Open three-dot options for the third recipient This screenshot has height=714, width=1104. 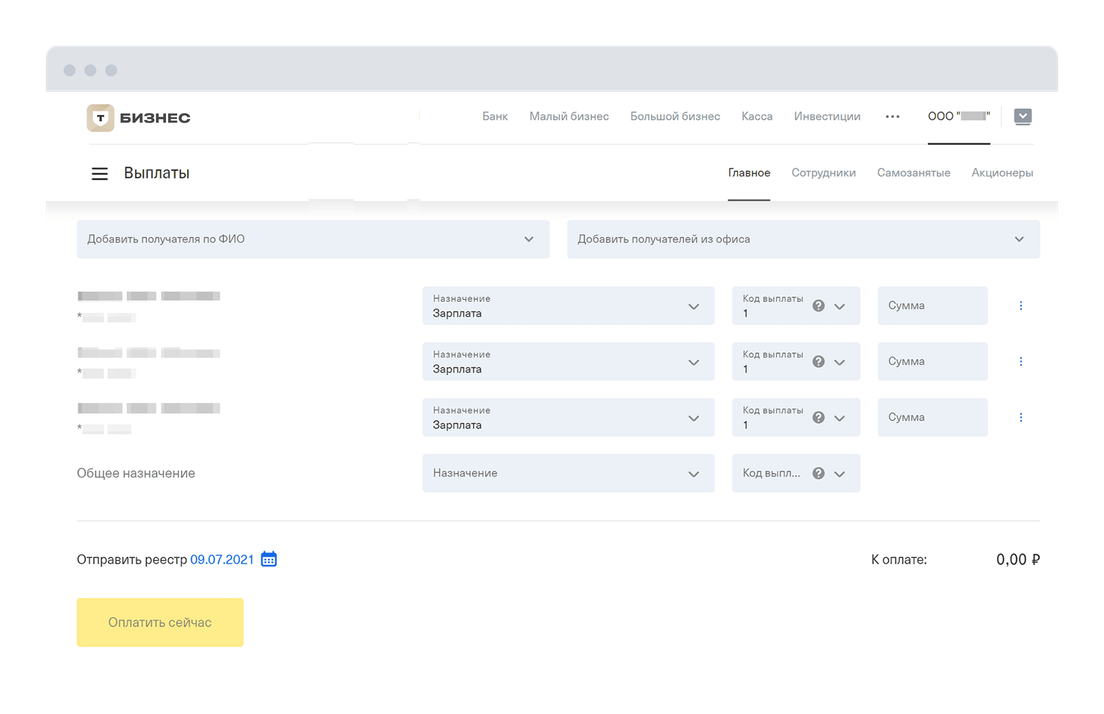click(1020, 418)
